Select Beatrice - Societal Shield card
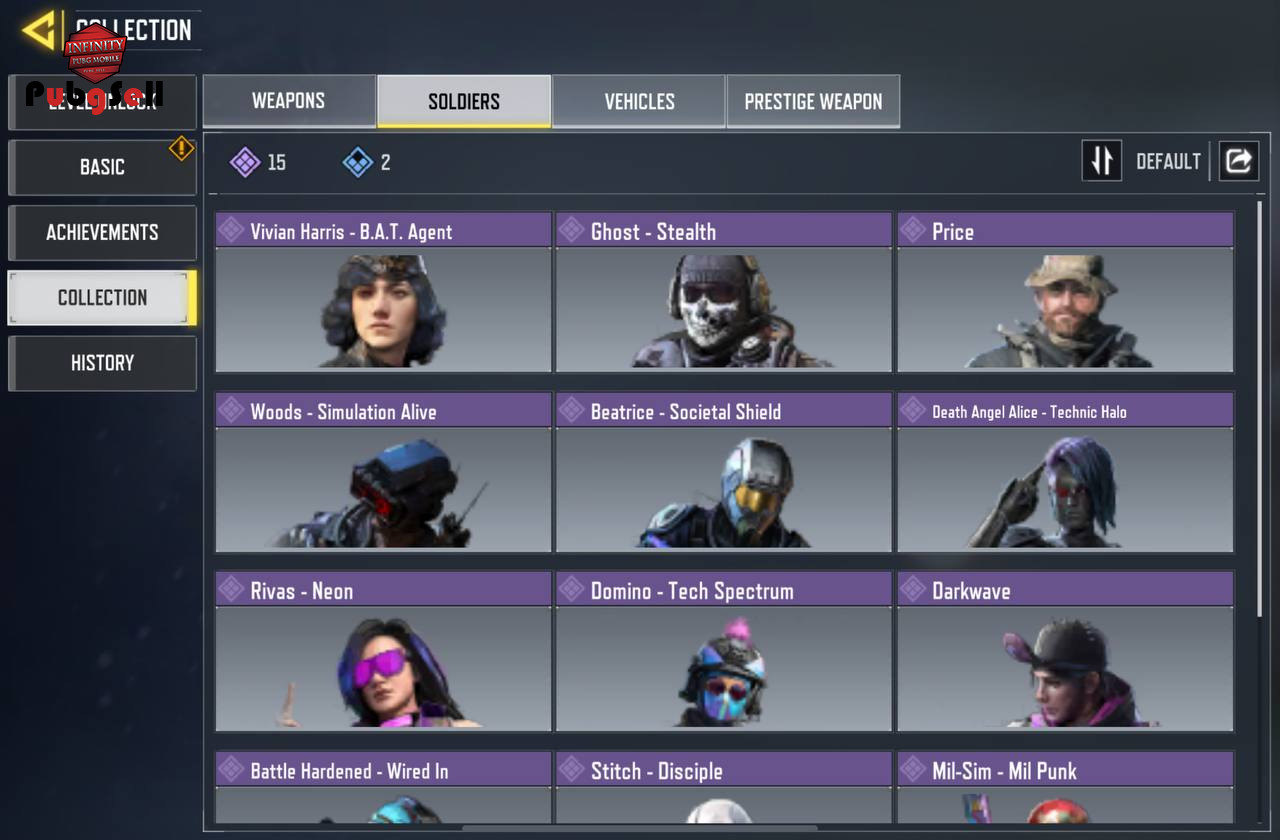Image resolution: width=1280 pixels, height=840 pixels. click(x=724, y=472)
